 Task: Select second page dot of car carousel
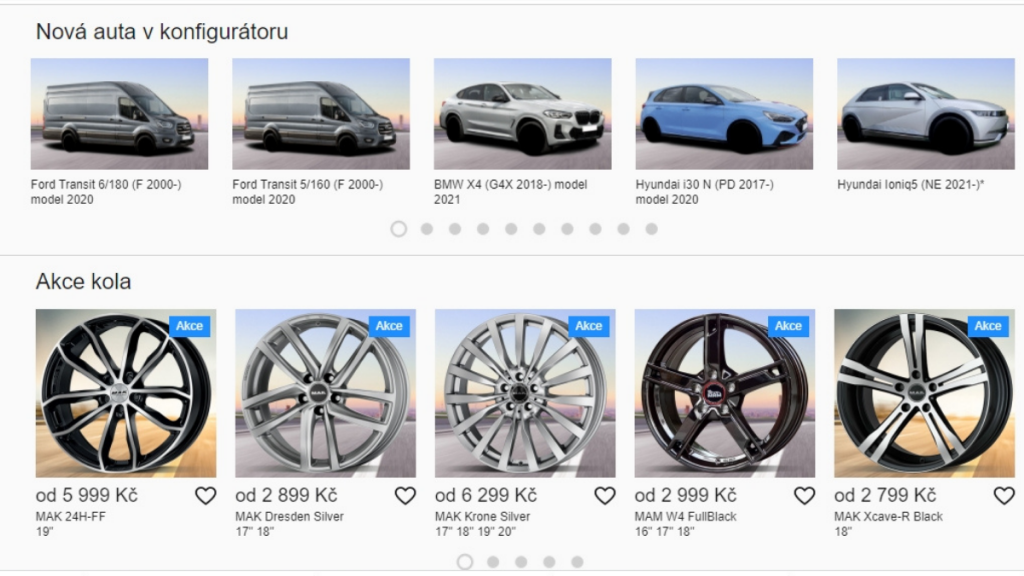coord(427,229)
